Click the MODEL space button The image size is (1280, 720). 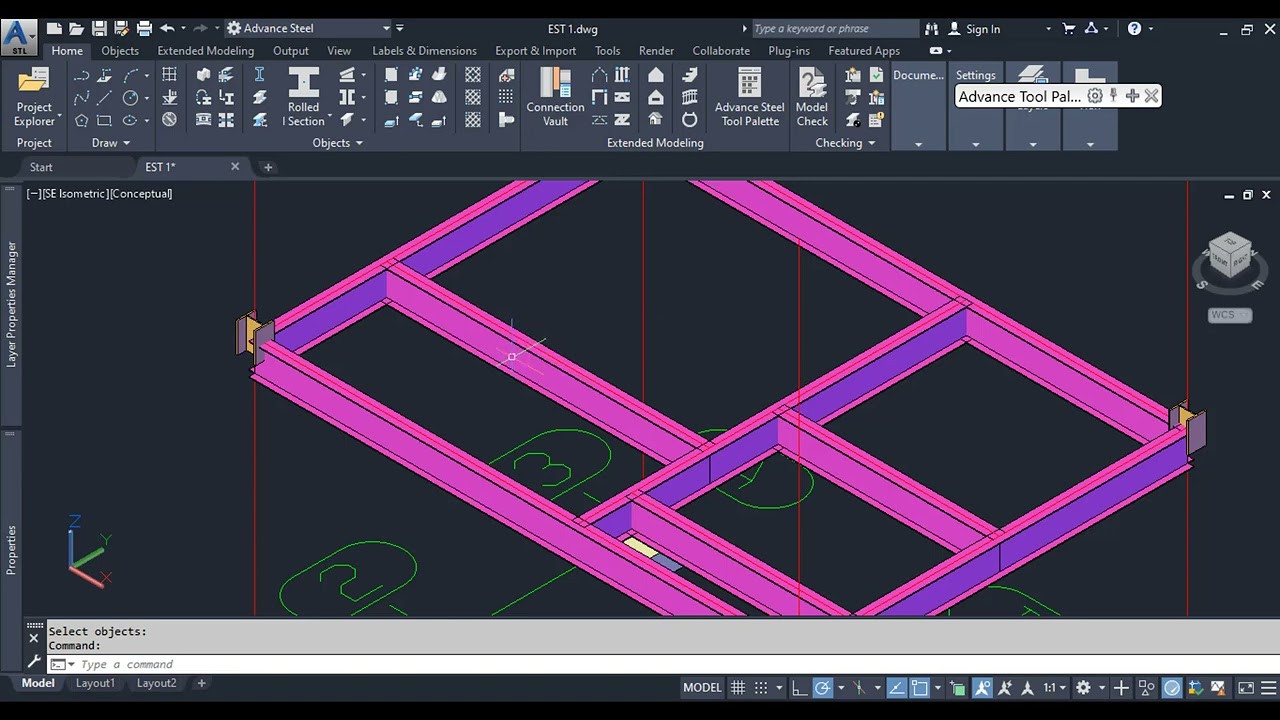coord(702,688)
